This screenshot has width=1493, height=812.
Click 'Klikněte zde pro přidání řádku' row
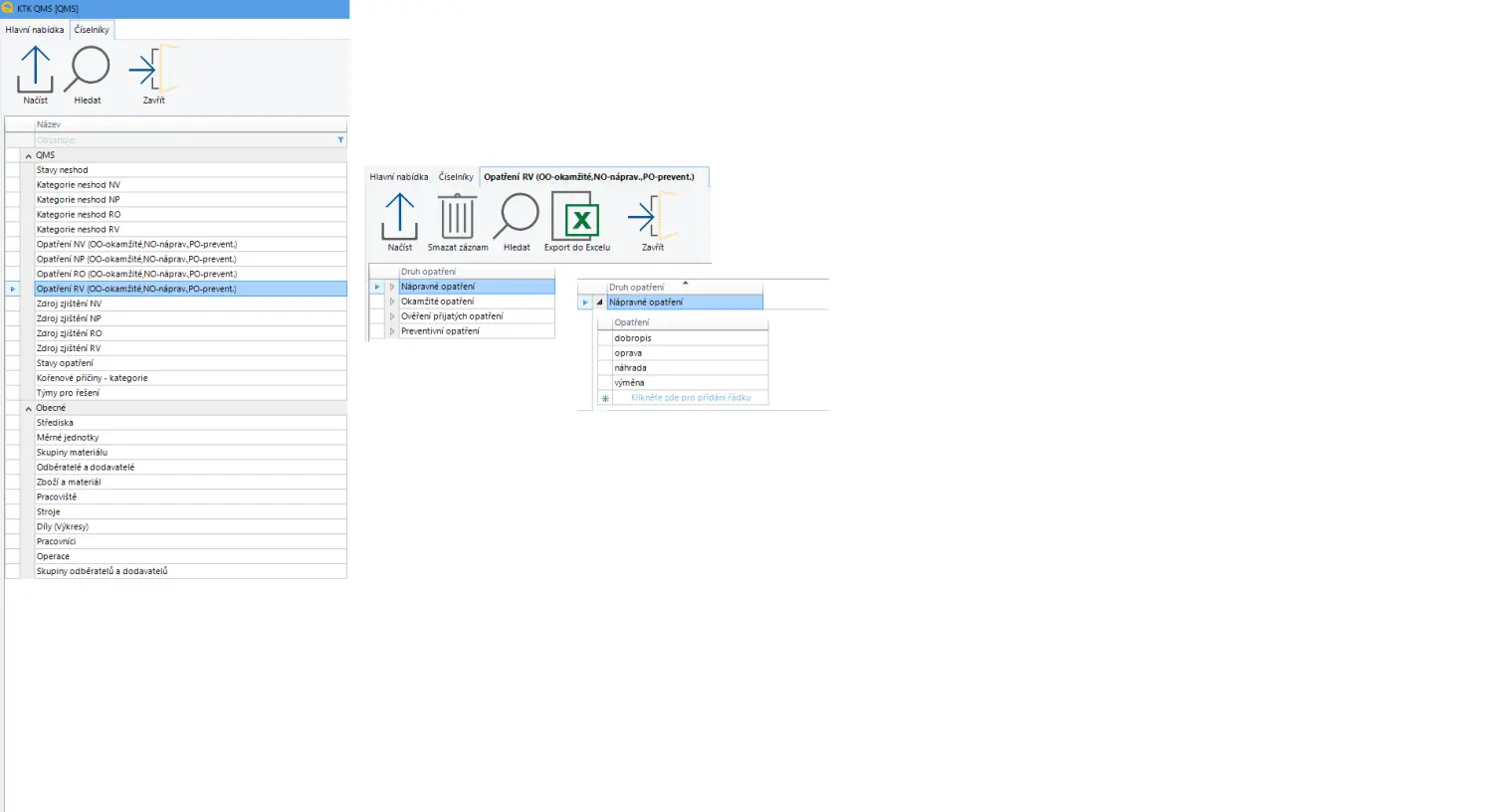point(690,398)
